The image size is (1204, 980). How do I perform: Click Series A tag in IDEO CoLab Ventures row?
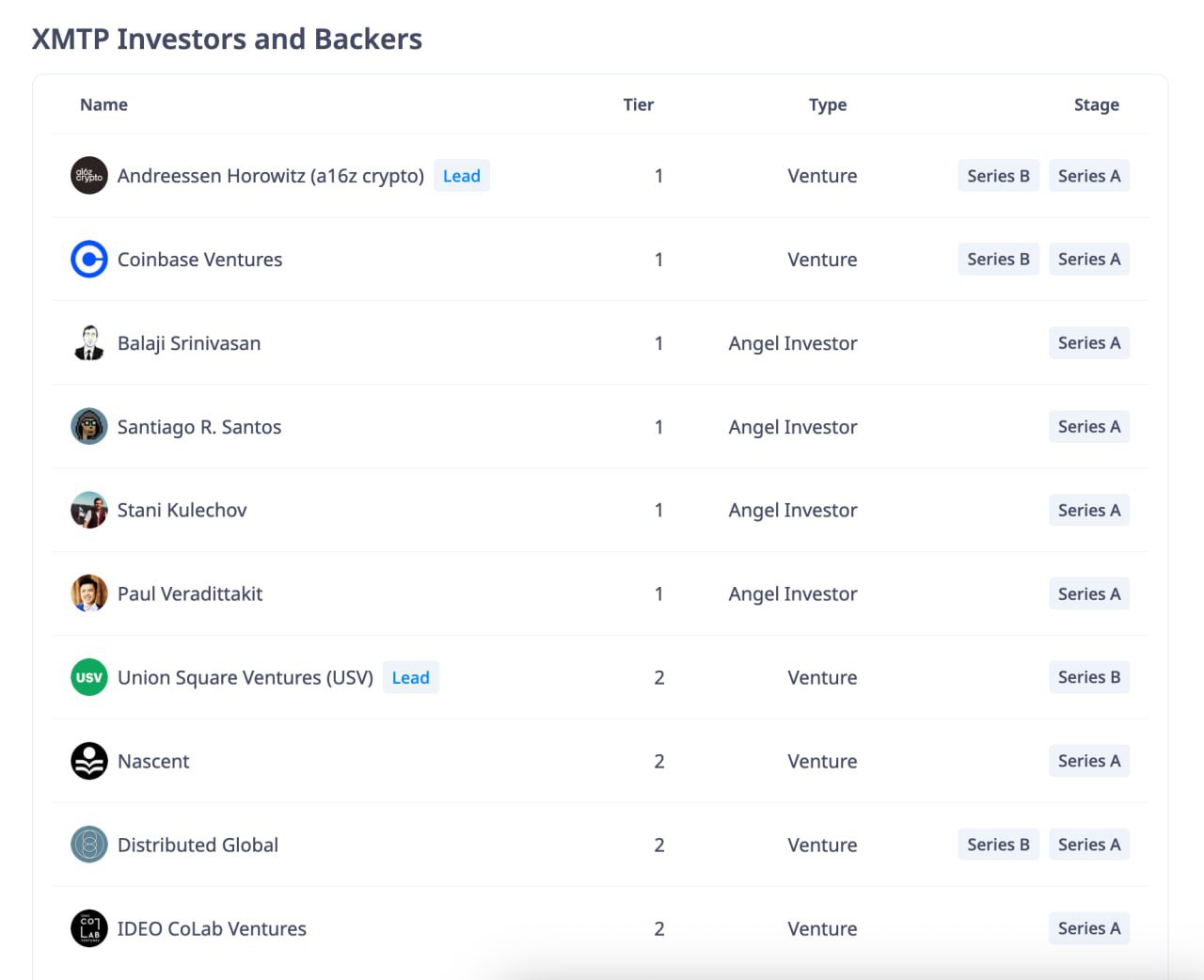[x=1089, y=928]
